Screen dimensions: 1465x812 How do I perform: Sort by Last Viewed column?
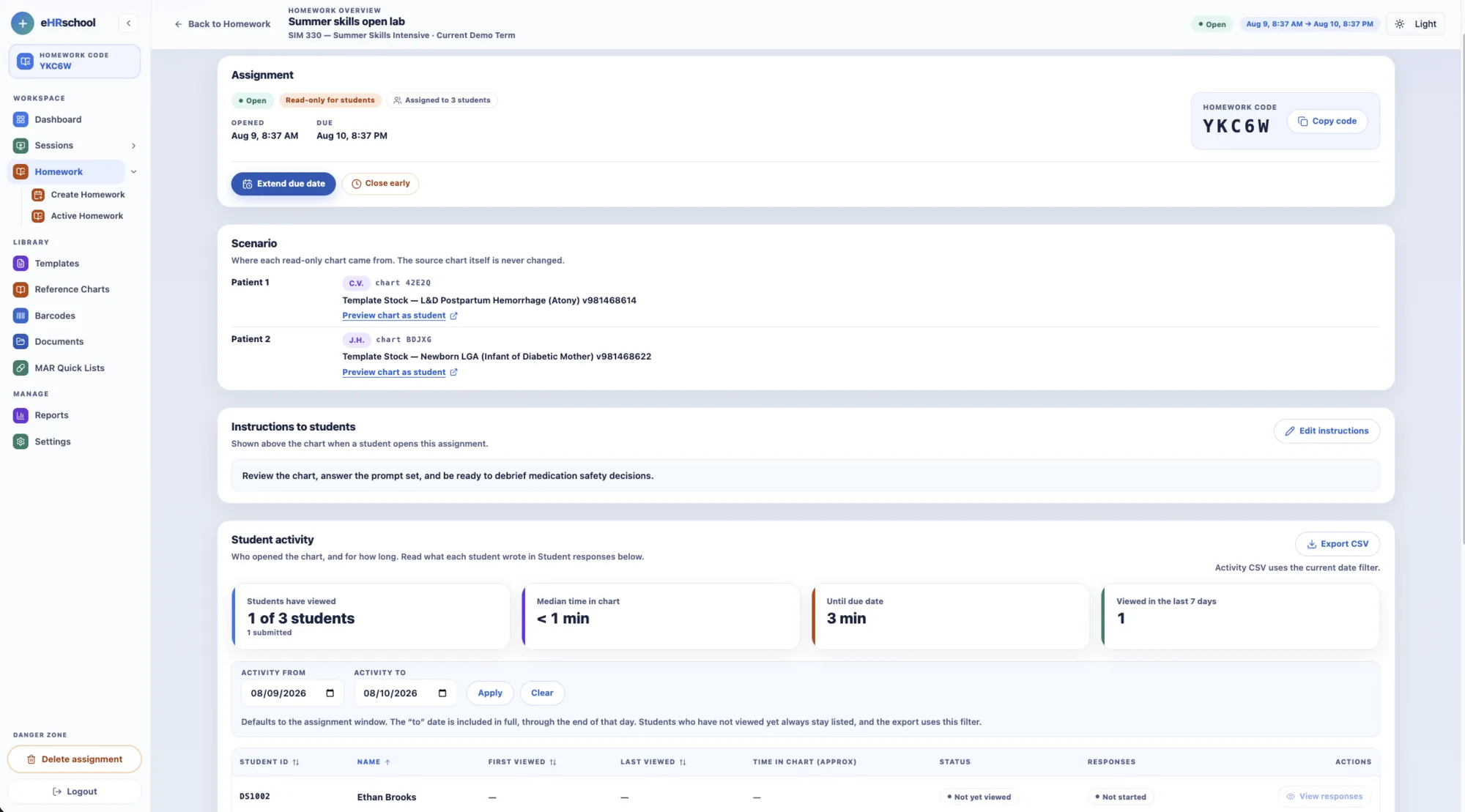653,762
